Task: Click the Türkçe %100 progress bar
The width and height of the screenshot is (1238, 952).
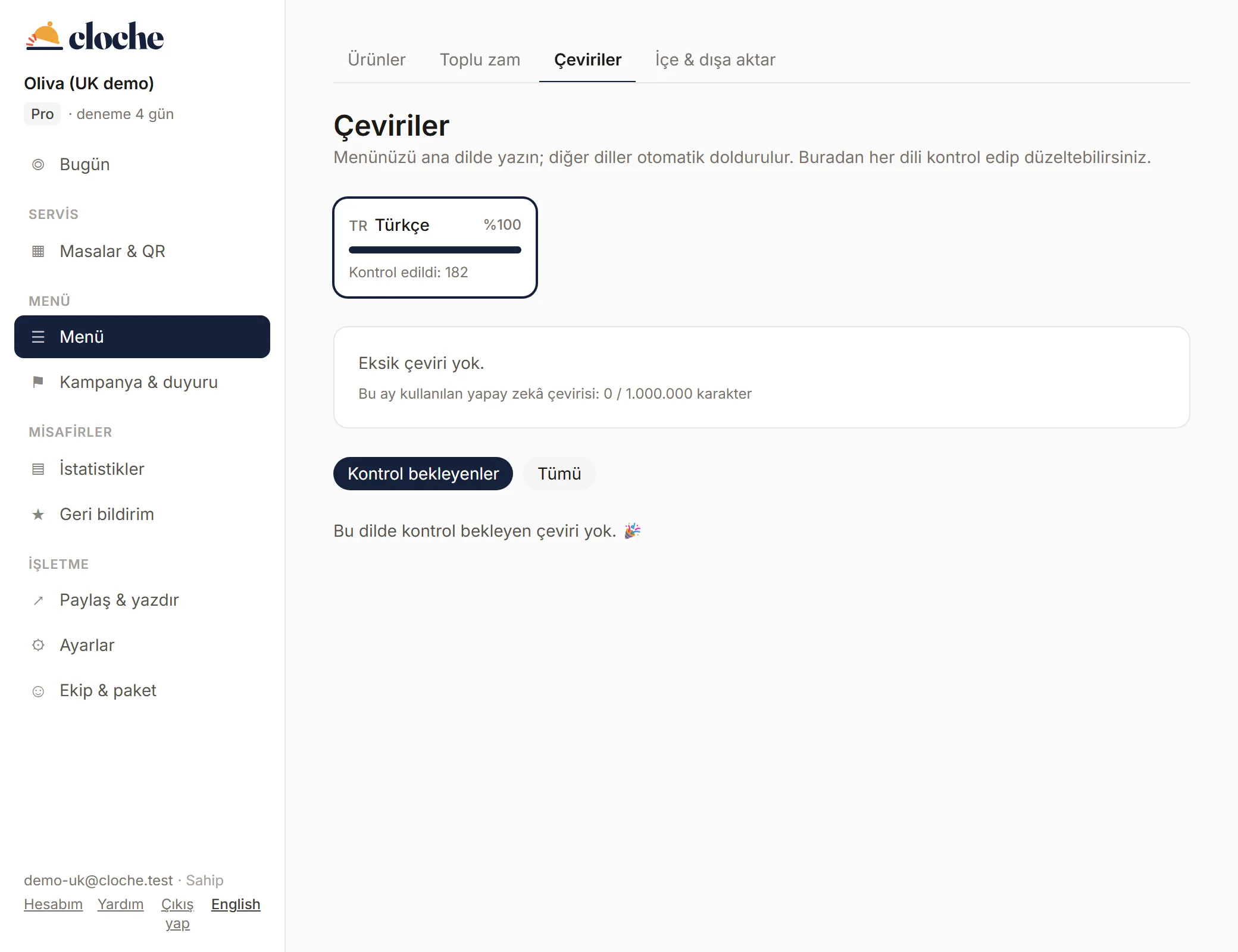Action: pos(435,250)
